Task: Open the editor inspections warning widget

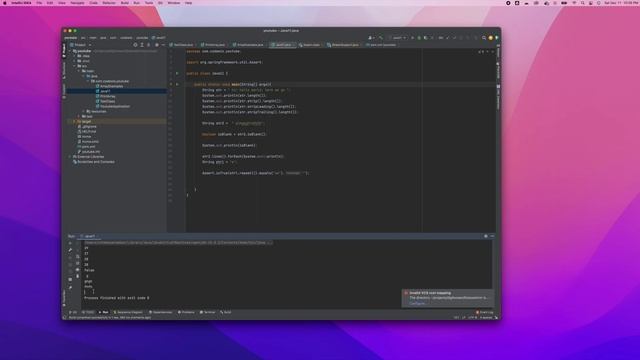Action: pyautogui.click(x=482, y=51)
